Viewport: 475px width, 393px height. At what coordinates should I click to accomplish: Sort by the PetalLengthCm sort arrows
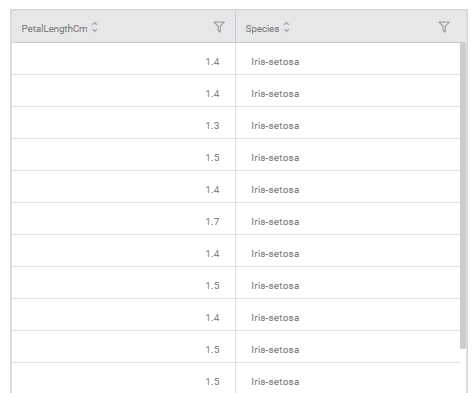[95, 27]
